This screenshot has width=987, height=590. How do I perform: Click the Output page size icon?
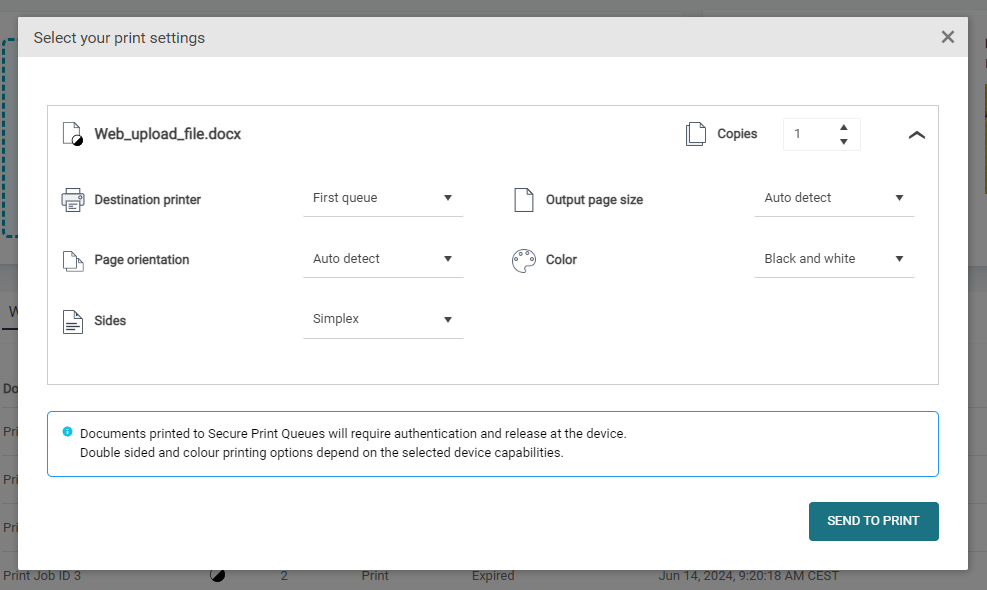(524, 200)
